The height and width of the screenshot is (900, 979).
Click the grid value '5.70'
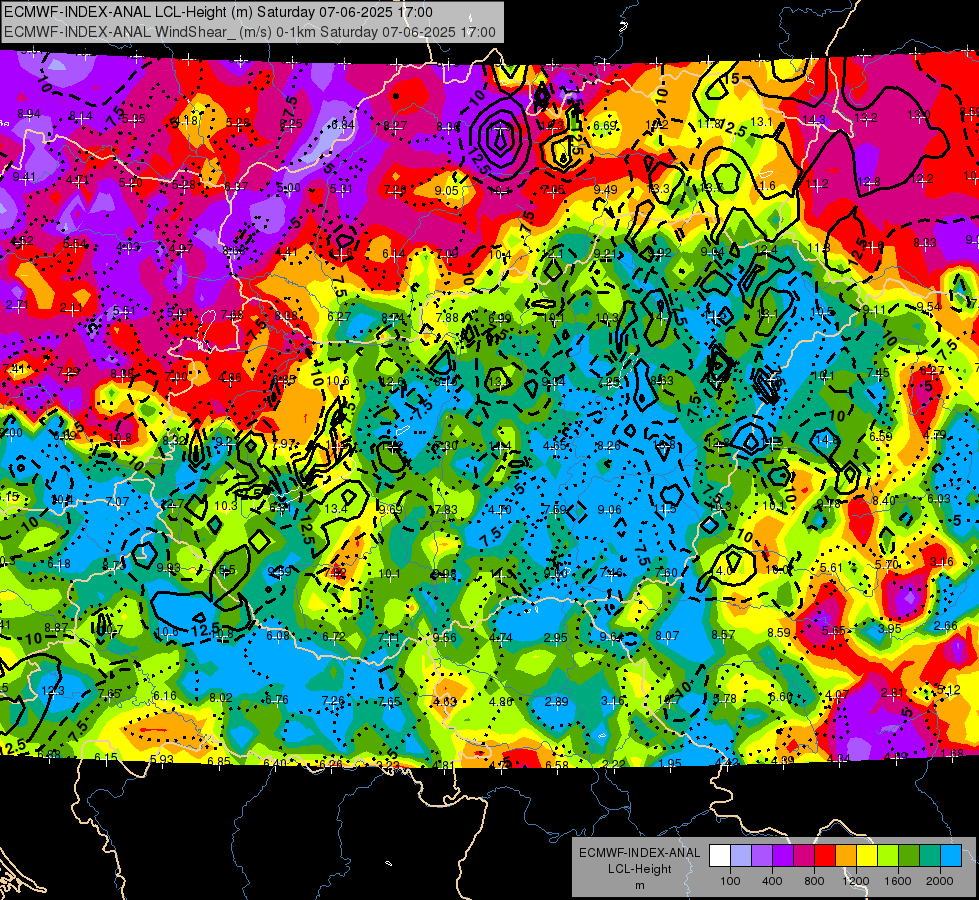886,565
